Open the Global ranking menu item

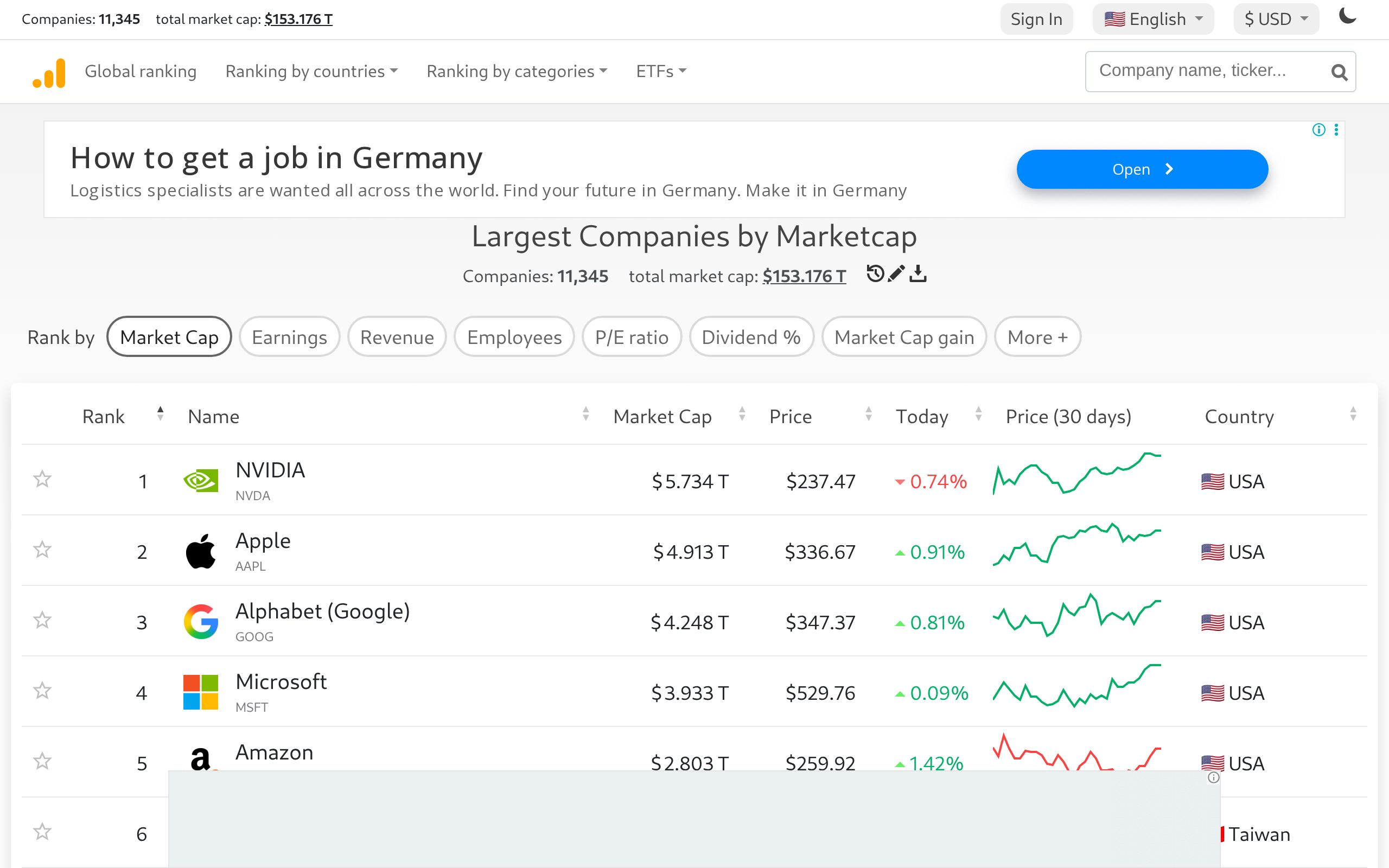click(x=141, y=71)
